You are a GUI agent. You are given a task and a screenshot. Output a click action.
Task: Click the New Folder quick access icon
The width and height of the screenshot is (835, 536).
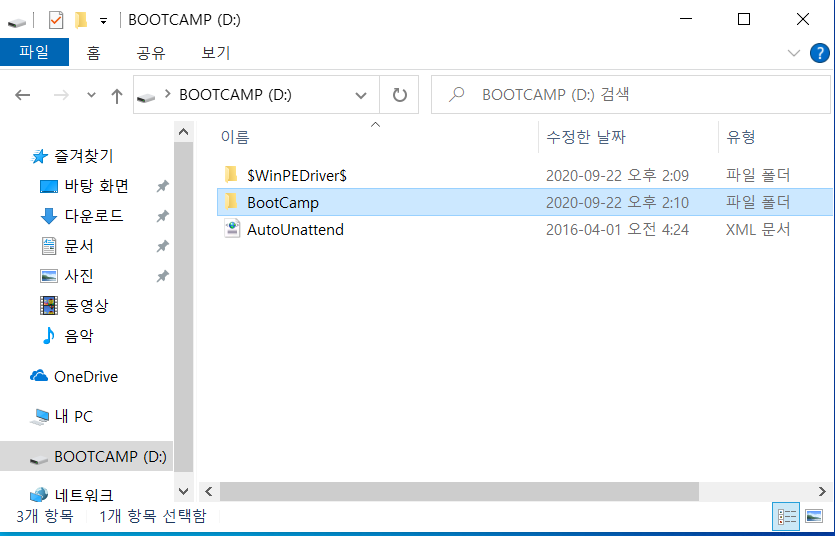tap(80, 20)
